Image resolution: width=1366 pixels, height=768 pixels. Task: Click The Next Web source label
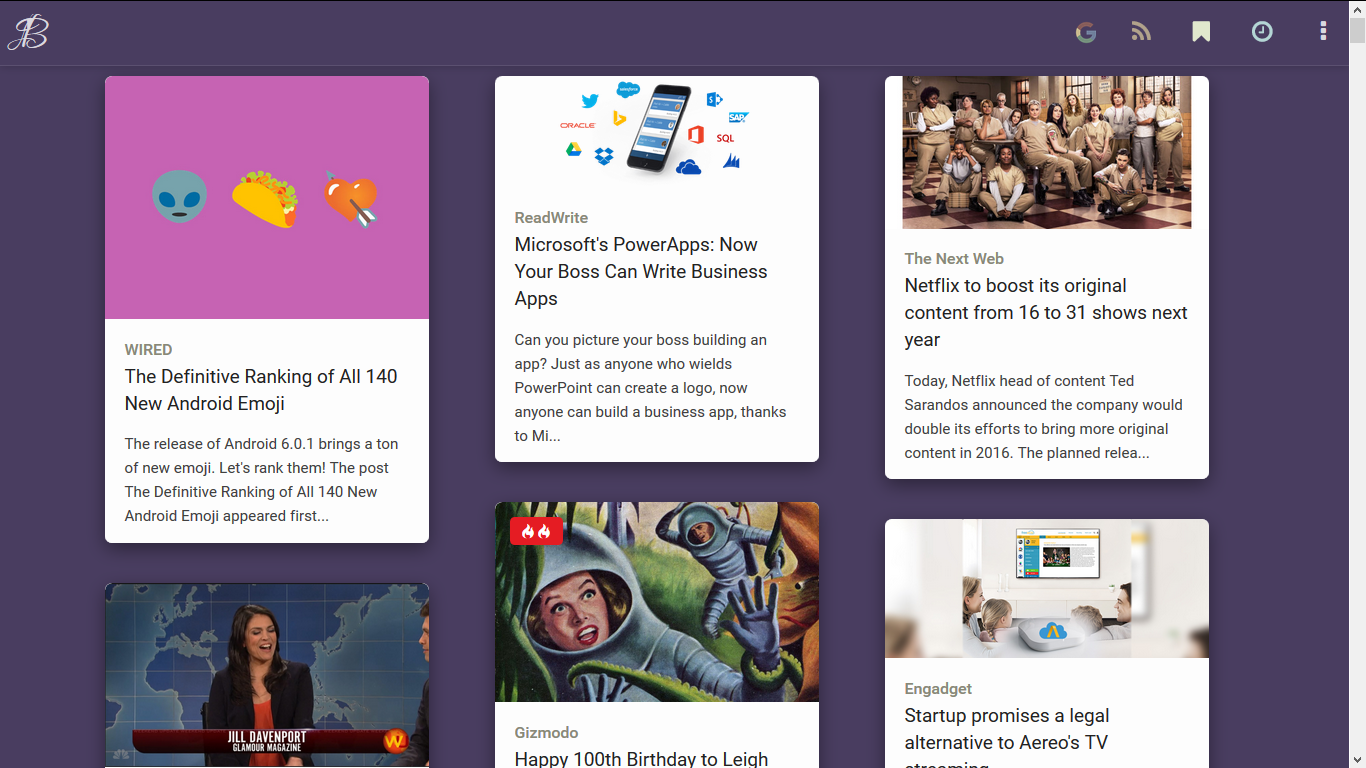point(954,258)
